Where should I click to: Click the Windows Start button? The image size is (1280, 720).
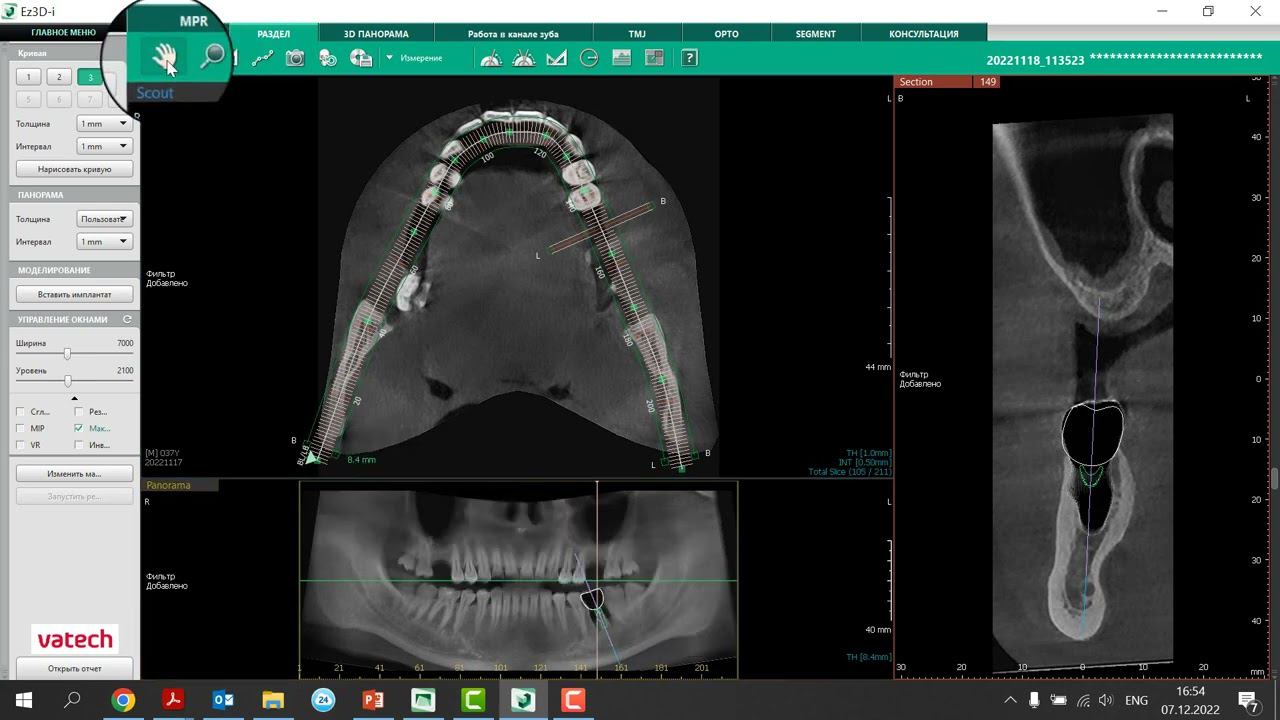pos(23,700)
